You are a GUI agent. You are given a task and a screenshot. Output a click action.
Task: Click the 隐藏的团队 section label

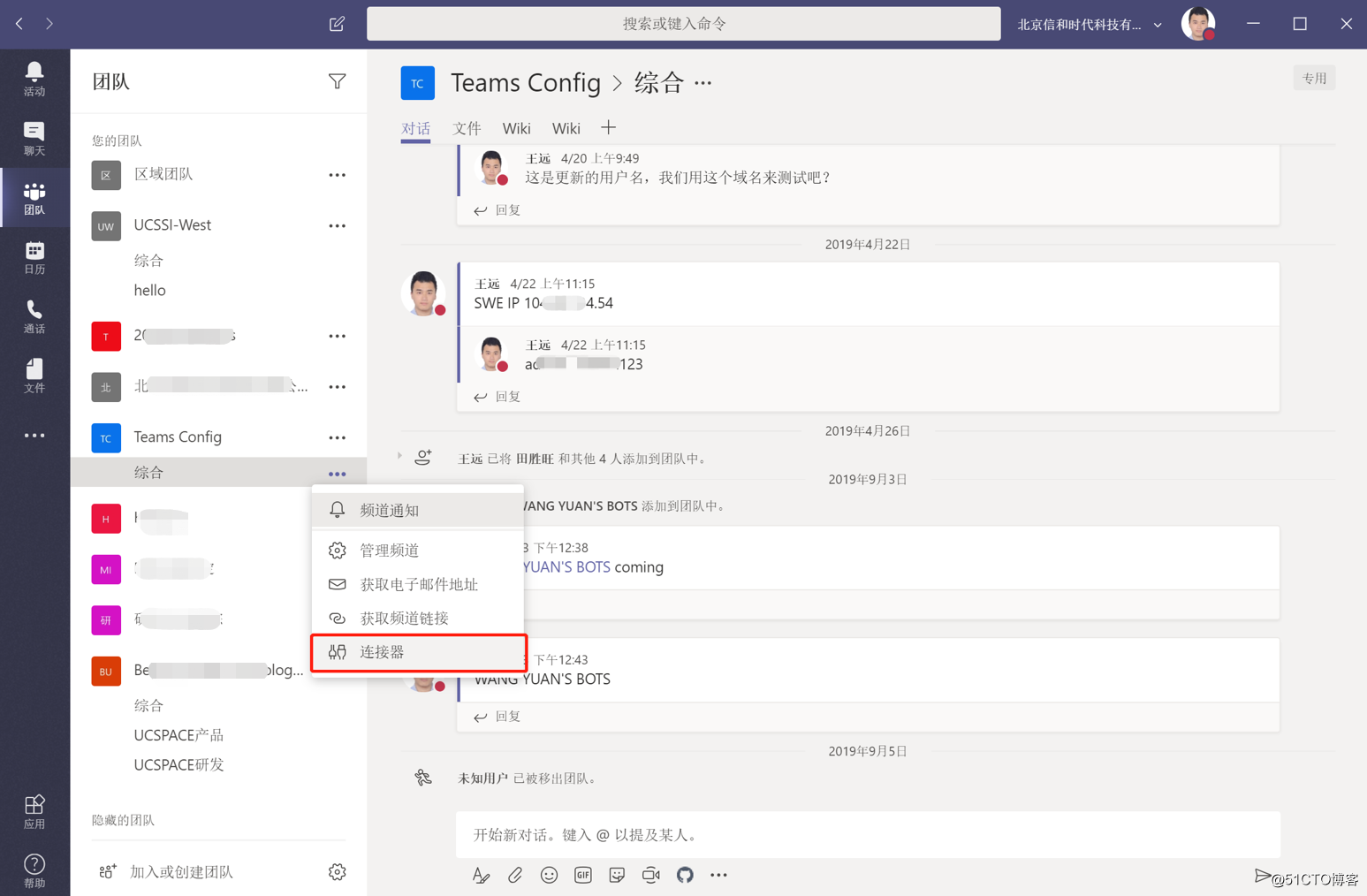point(123,821)
